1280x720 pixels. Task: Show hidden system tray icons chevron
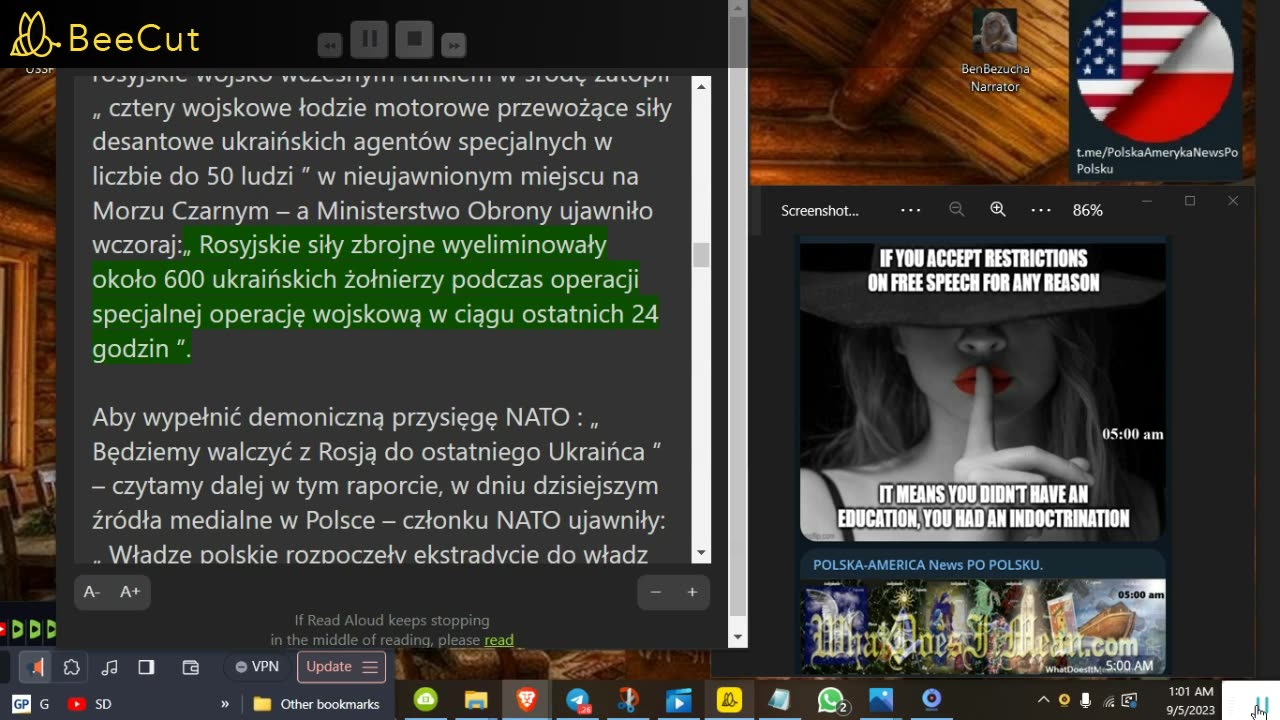tap(1043, 700)
